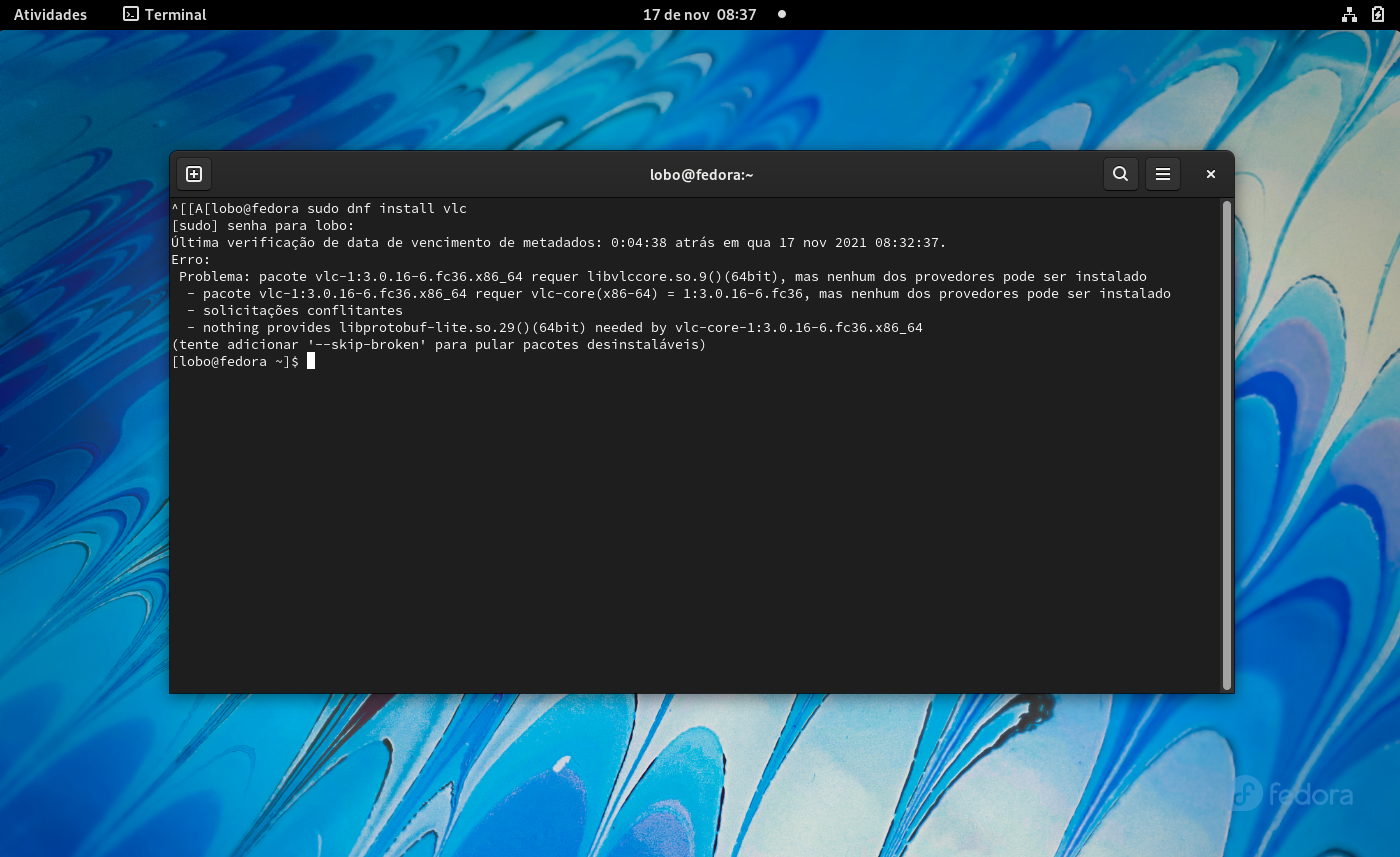
Task: Click the 'Problema: pacote vlc' line
Action: pos(663,277)
